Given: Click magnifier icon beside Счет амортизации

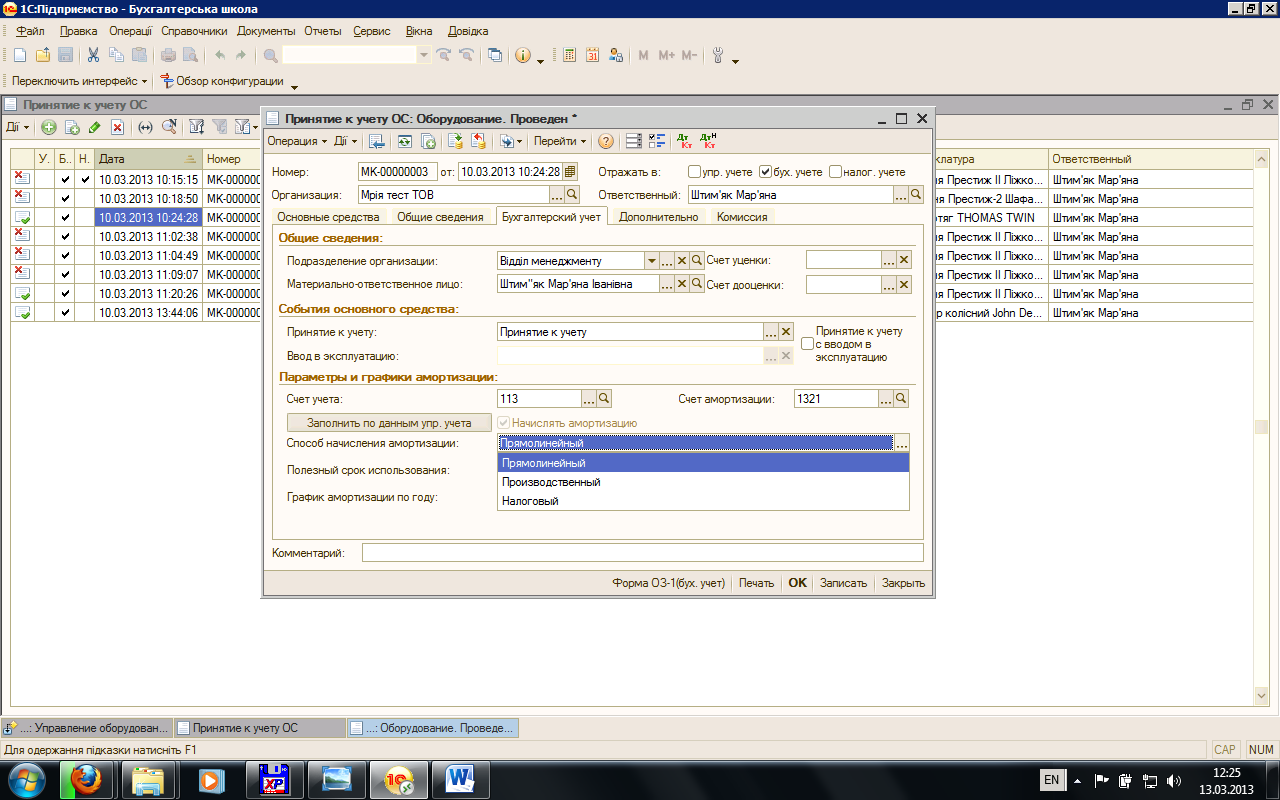Looking at the screenshot, I should pos(902,399).
